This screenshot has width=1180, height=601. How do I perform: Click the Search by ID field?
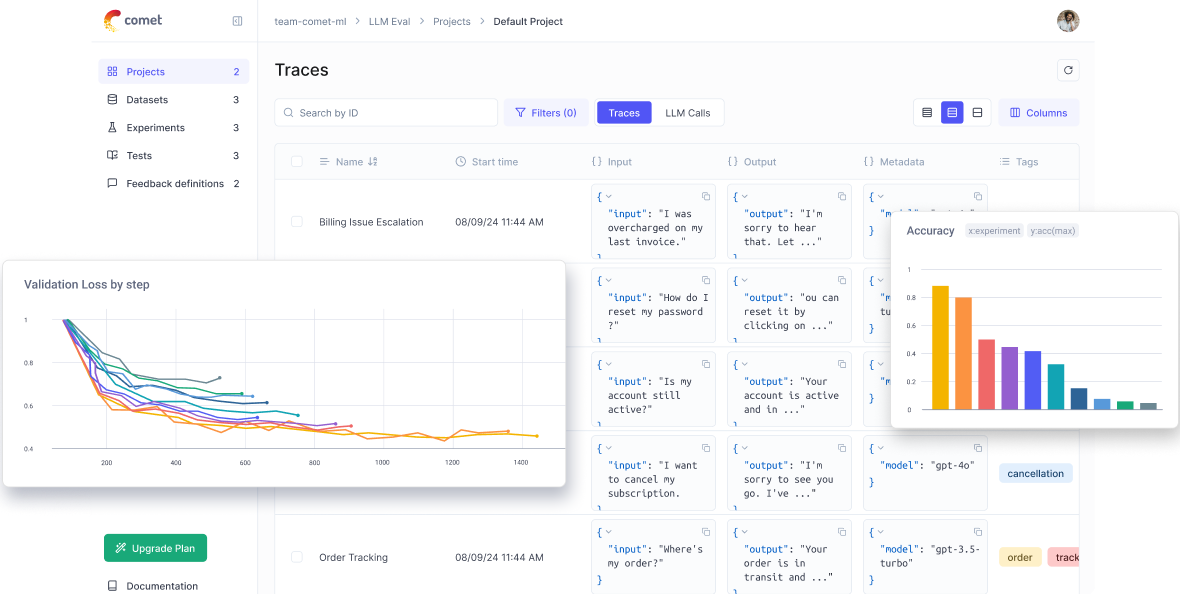point(385,112)
